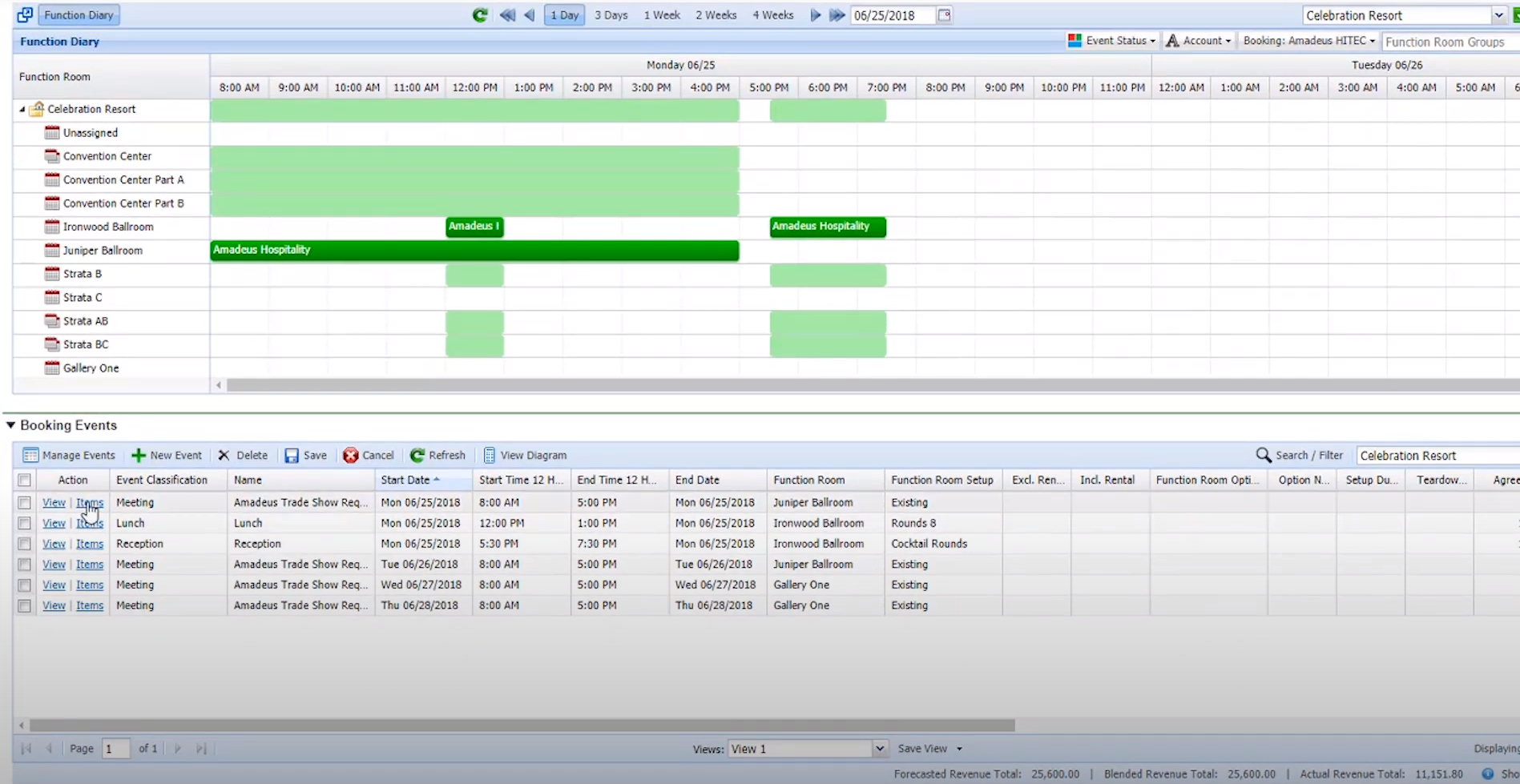Click the Function Diary tab button
This screenshot has height=784, width=1520.
(x=79, y=15)
